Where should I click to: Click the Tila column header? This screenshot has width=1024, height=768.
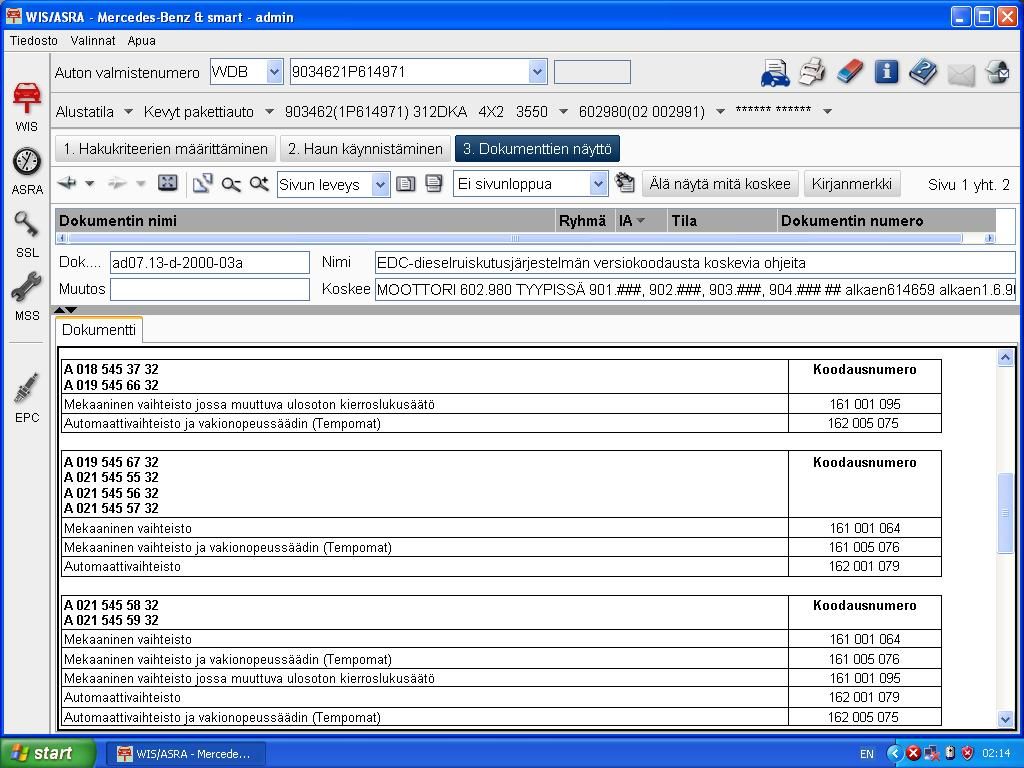(x=723, y=221)
